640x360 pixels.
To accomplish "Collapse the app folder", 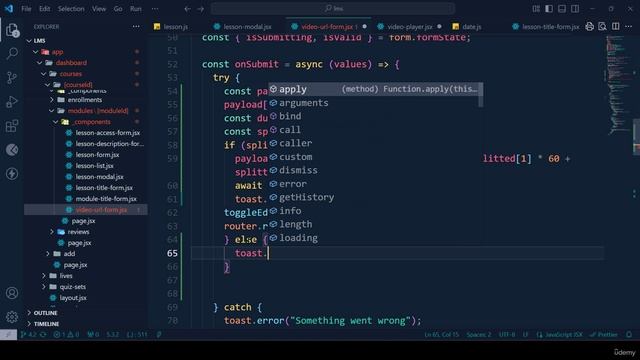I will click(x=36, y=52).
